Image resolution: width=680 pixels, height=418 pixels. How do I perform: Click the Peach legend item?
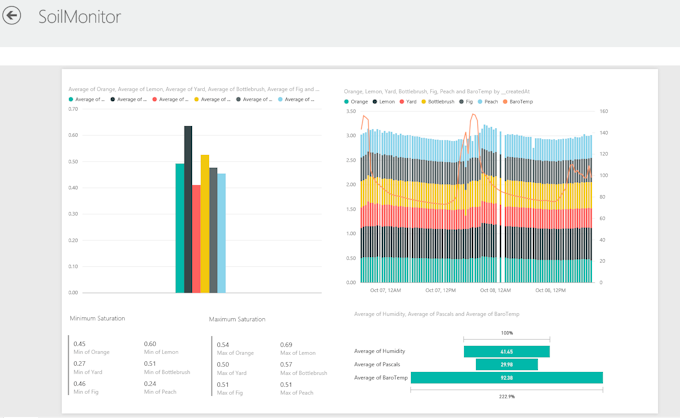pyautogui.click(x=487, y=102)
